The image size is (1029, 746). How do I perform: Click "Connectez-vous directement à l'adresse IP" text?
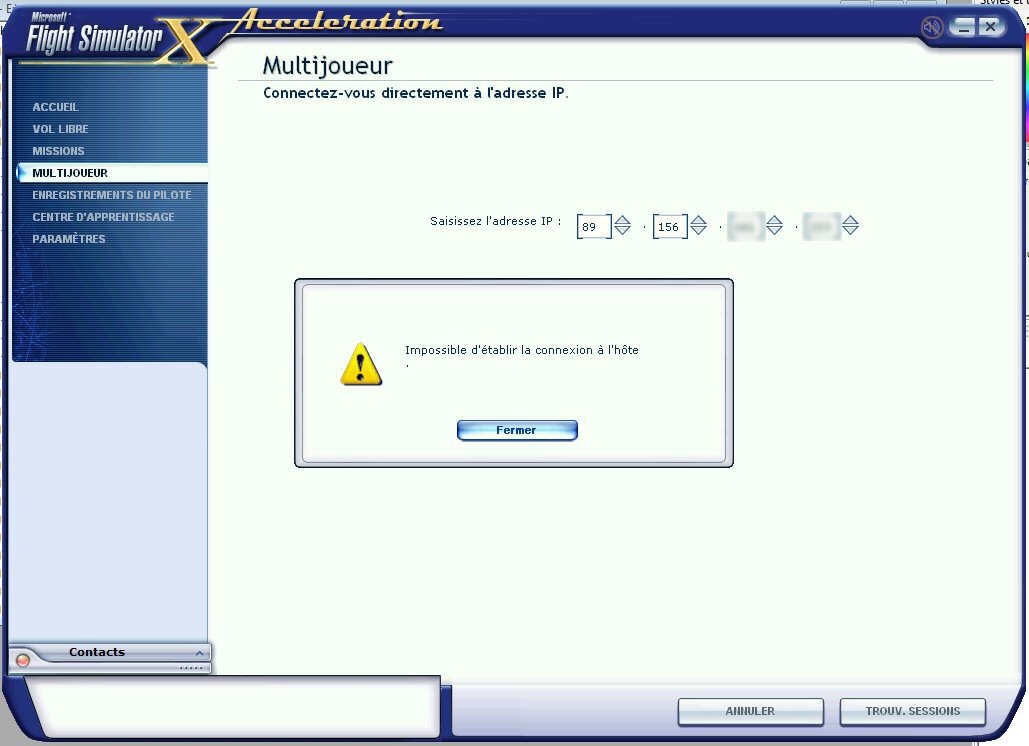coord(415,93)
